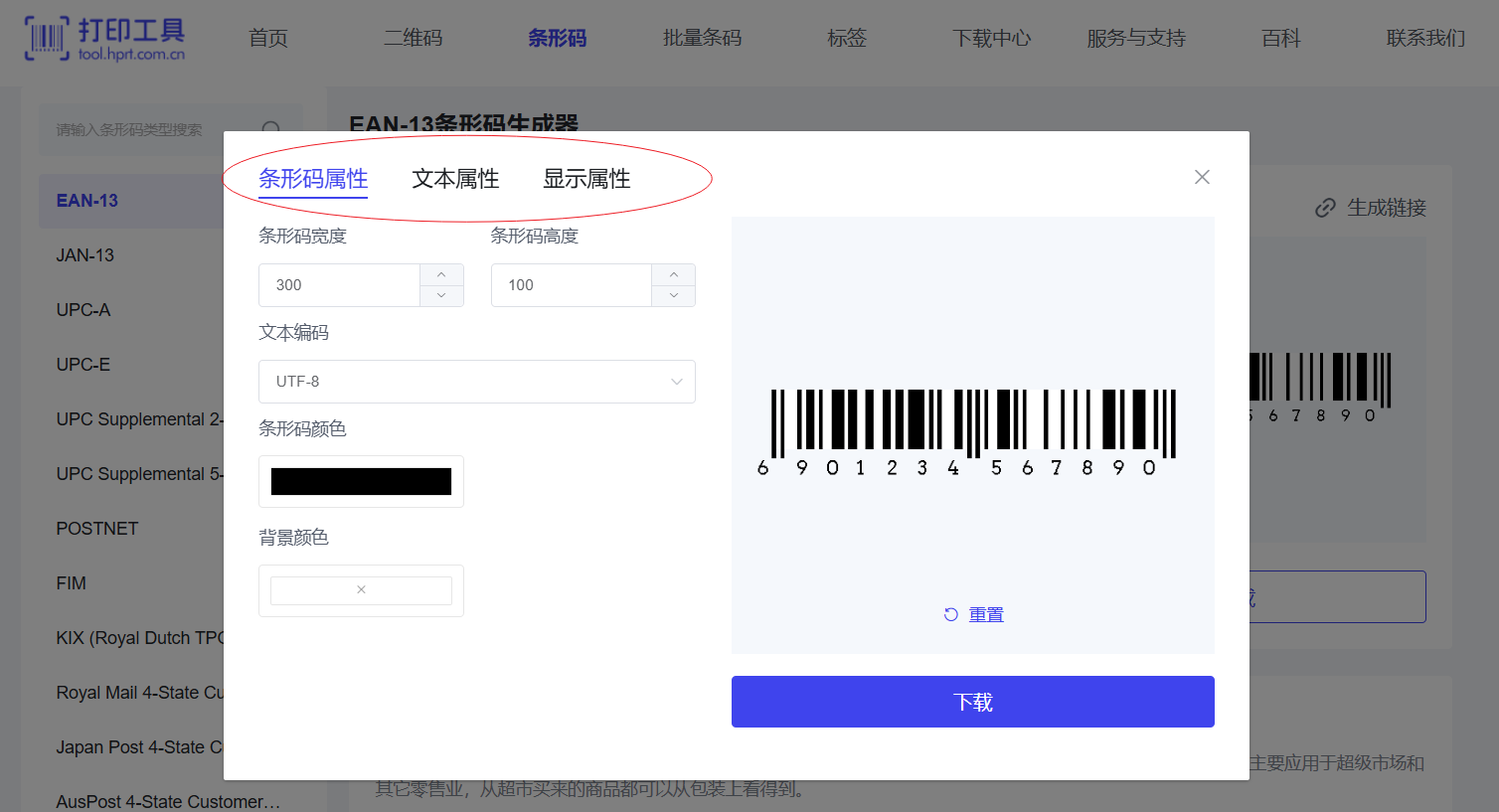Click the search magnifier icon in sidebar
The height and width of the screenshot is (812, 1499).
point(270,129)
